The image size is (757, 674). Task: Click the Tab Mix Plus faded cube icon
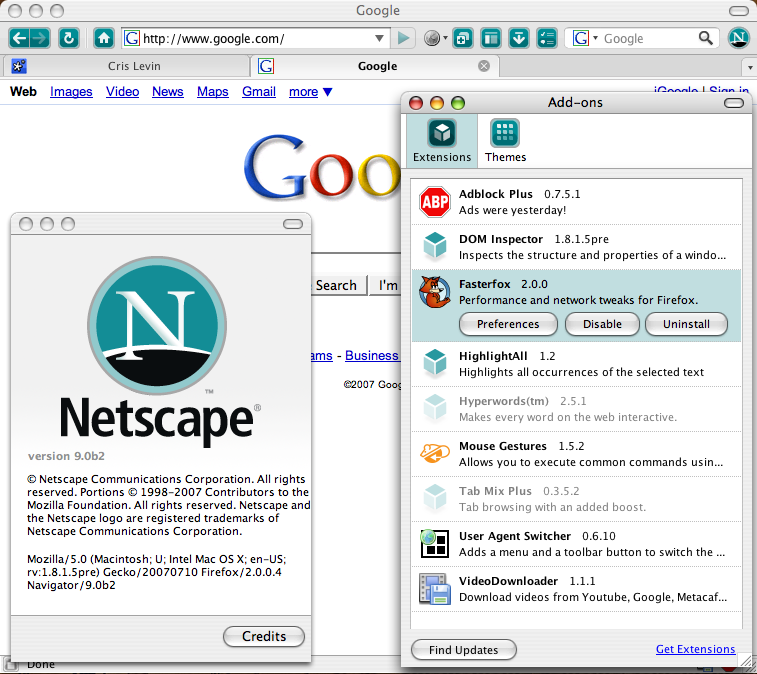coord(435,499)
